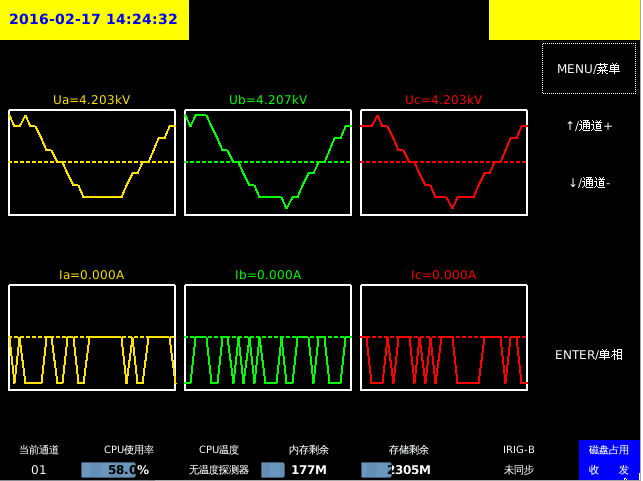Click ↑/通道+ to go to next channel
This screenshot has height=481, width=643.
(589, 126)
